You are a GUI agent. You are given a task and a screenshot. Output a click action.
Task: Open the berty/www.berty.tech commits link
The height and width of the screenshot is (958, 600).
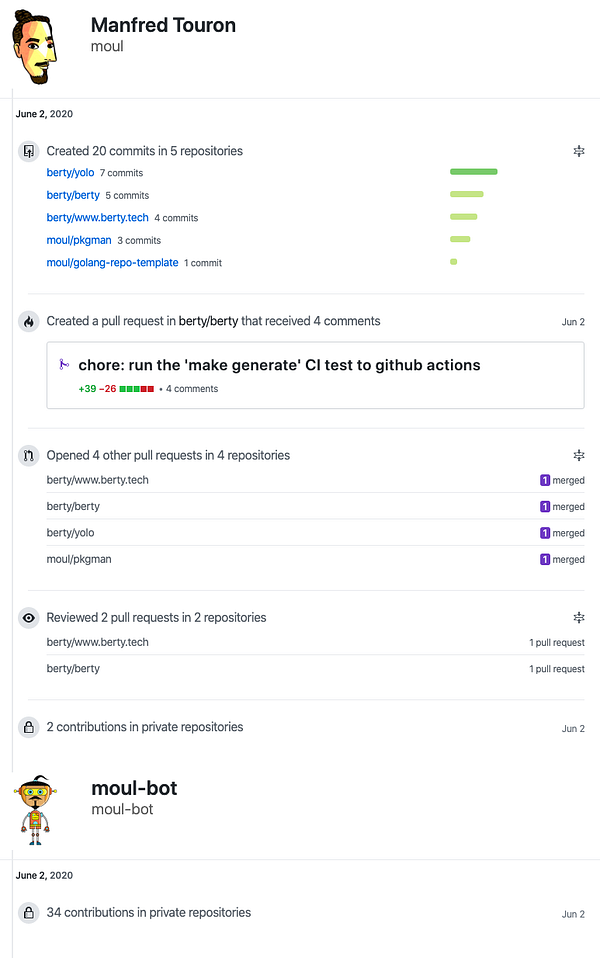pyautogui.click(x=97, y=218)
